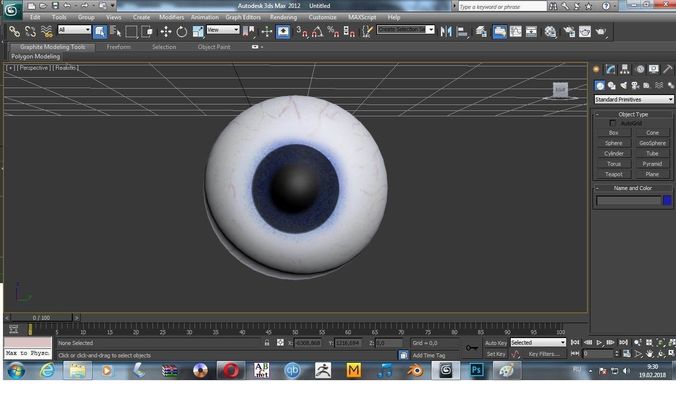Open Render Setup dialog
This screenshot has height=396, width=676.
point(569,31)
